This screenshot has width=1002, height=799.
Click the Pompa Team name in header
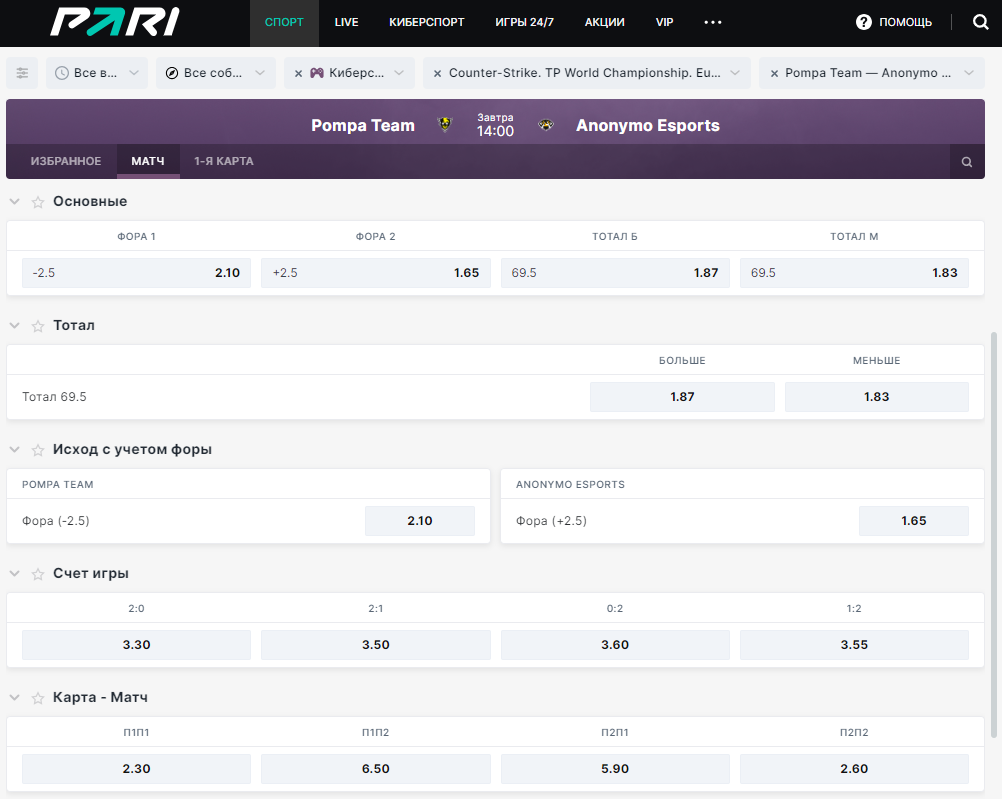(x=363, y=125)
